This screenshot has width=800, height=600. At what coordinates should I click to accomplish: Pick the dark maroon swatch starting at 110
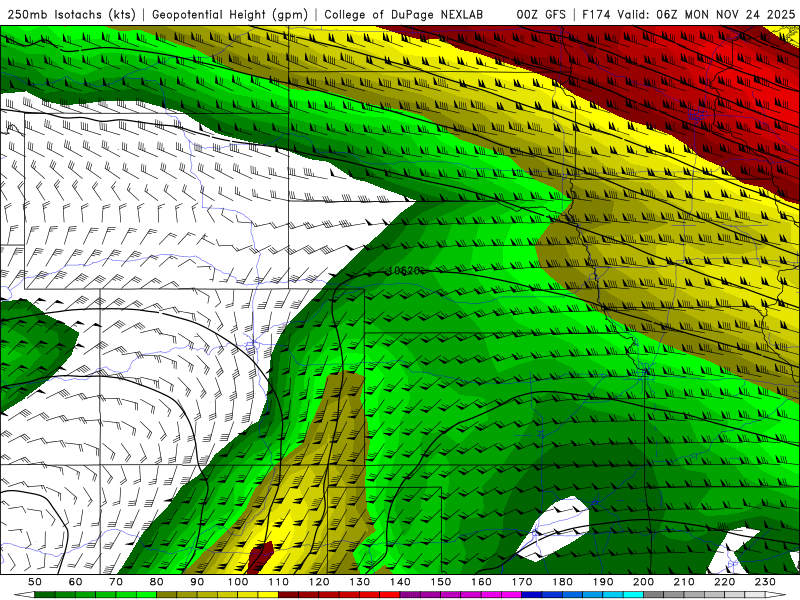288,595
